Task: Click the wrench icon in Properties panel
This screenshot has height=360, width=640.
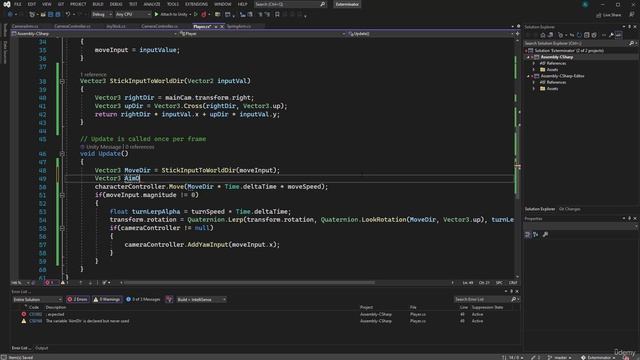Action: (545, 235)
